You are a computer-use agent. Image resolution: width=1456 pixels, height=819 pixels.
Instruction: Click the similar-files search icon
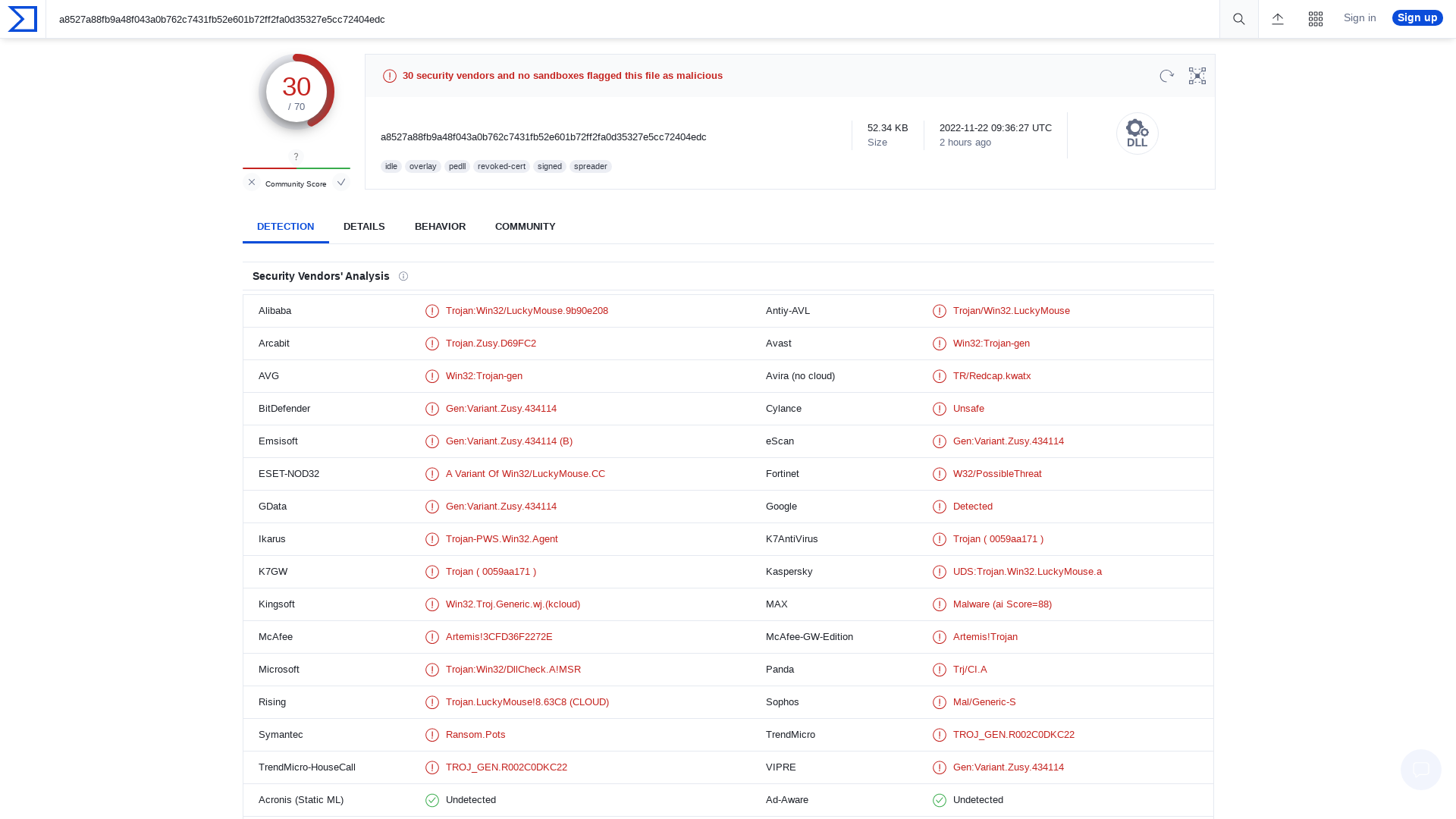[1197, 76]
